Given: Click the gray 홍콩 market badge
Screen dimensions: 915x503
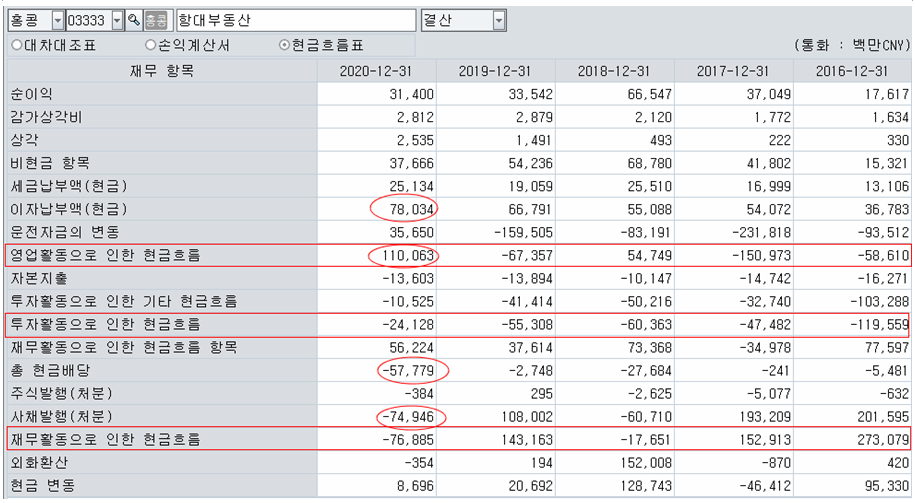Looking at the screenshot, I should click(x=156, y=21).
